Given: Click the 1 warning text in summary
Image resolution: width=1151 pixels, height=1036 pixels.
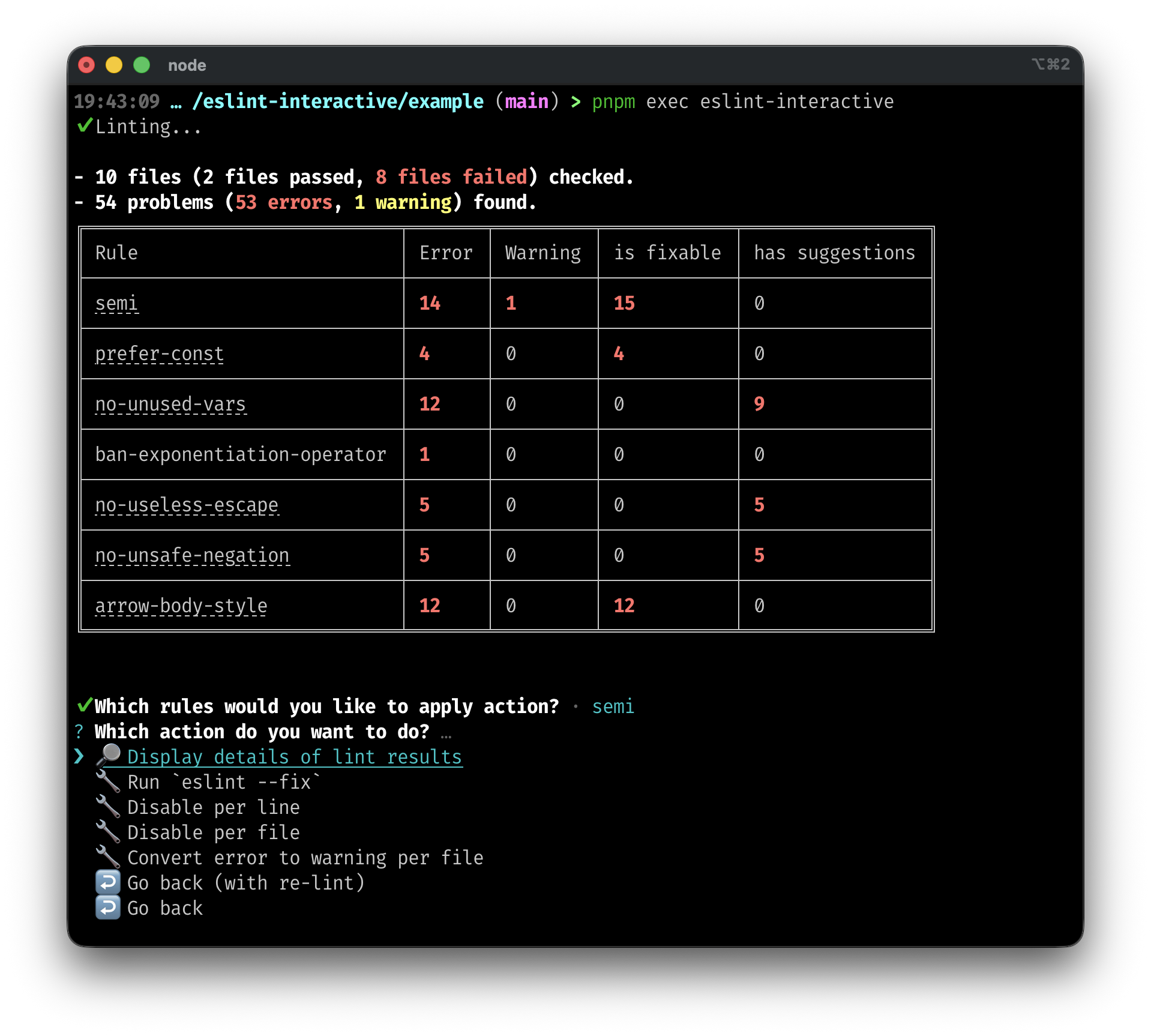Looking at the screenshot, I should coord(403,203).
